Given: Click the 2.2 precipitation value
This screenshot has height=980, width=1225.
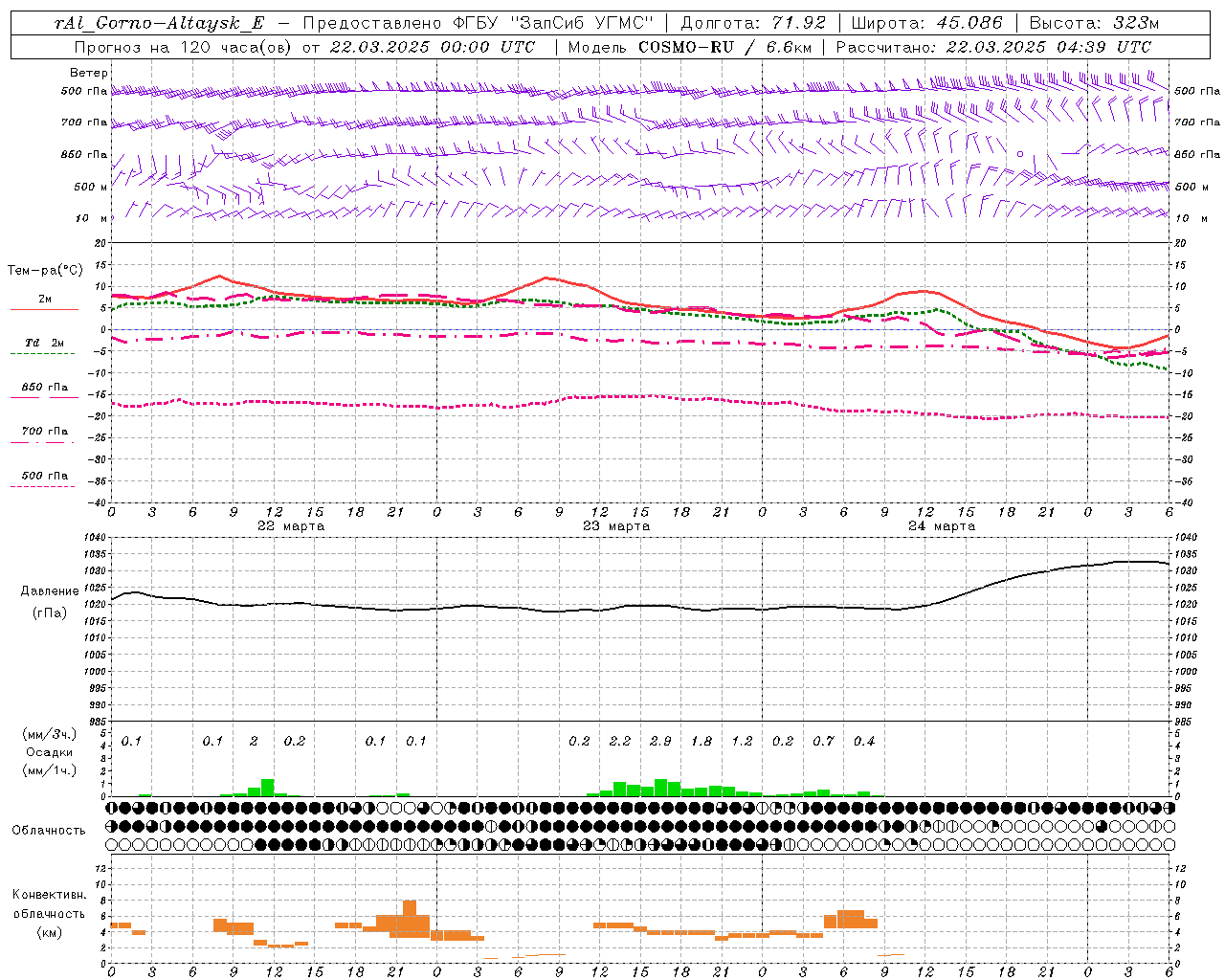Looking at the screenshot, I should pyautogui.click(x=620, y=742).
